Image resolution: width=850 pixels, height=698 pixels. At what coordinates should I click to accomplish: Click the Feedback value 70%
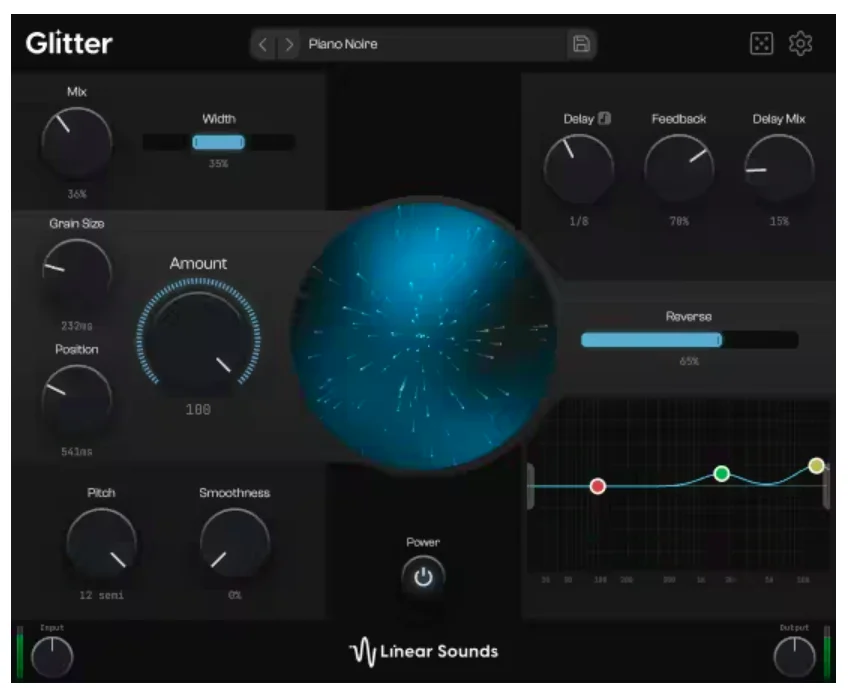click(x=679, y=221)
